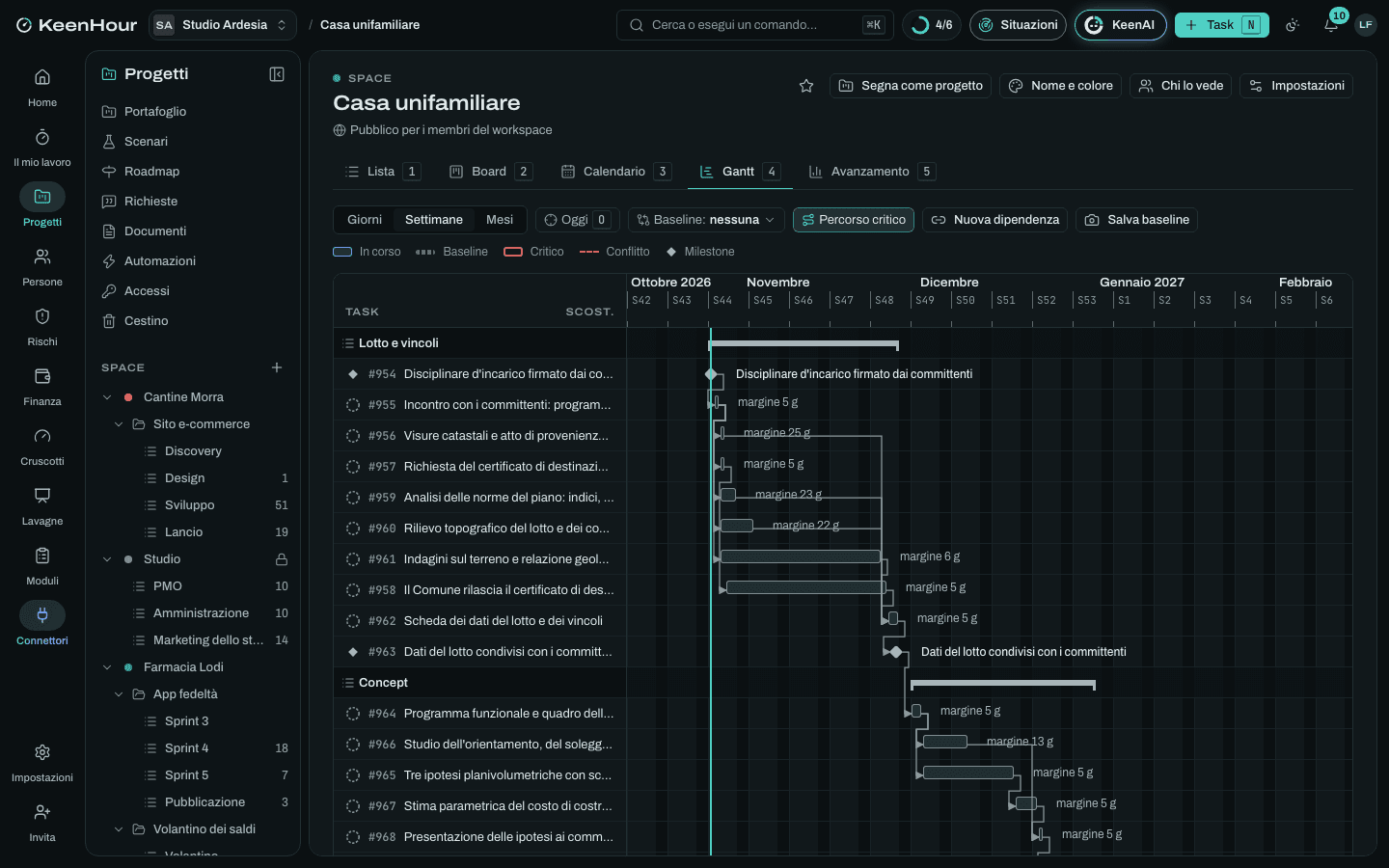Collapse the Cantine Morra space
Viewport: 1389px width, 868px height.
[107, 397]
